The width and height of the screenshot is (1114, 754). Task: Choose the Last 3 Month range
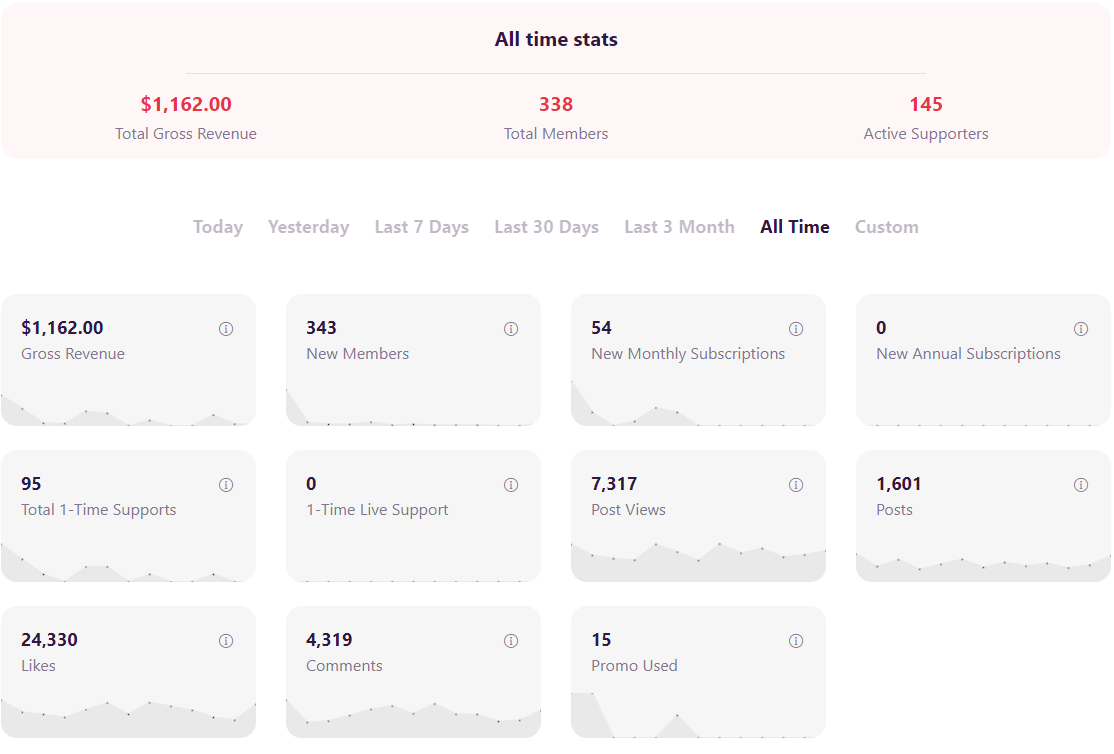679,227
